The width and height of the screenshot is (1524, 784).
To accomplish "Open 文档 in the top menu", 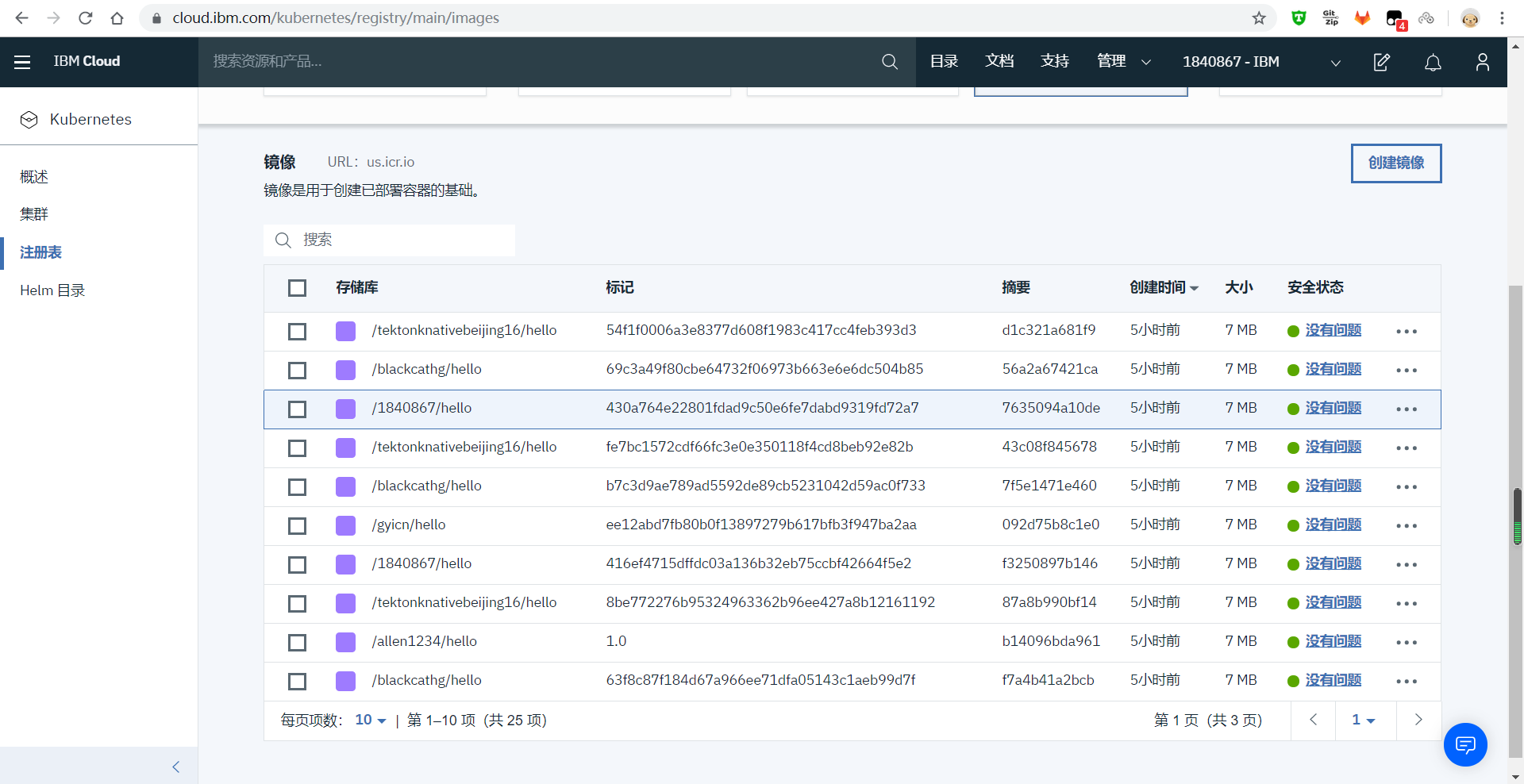I will pos(999,62).
